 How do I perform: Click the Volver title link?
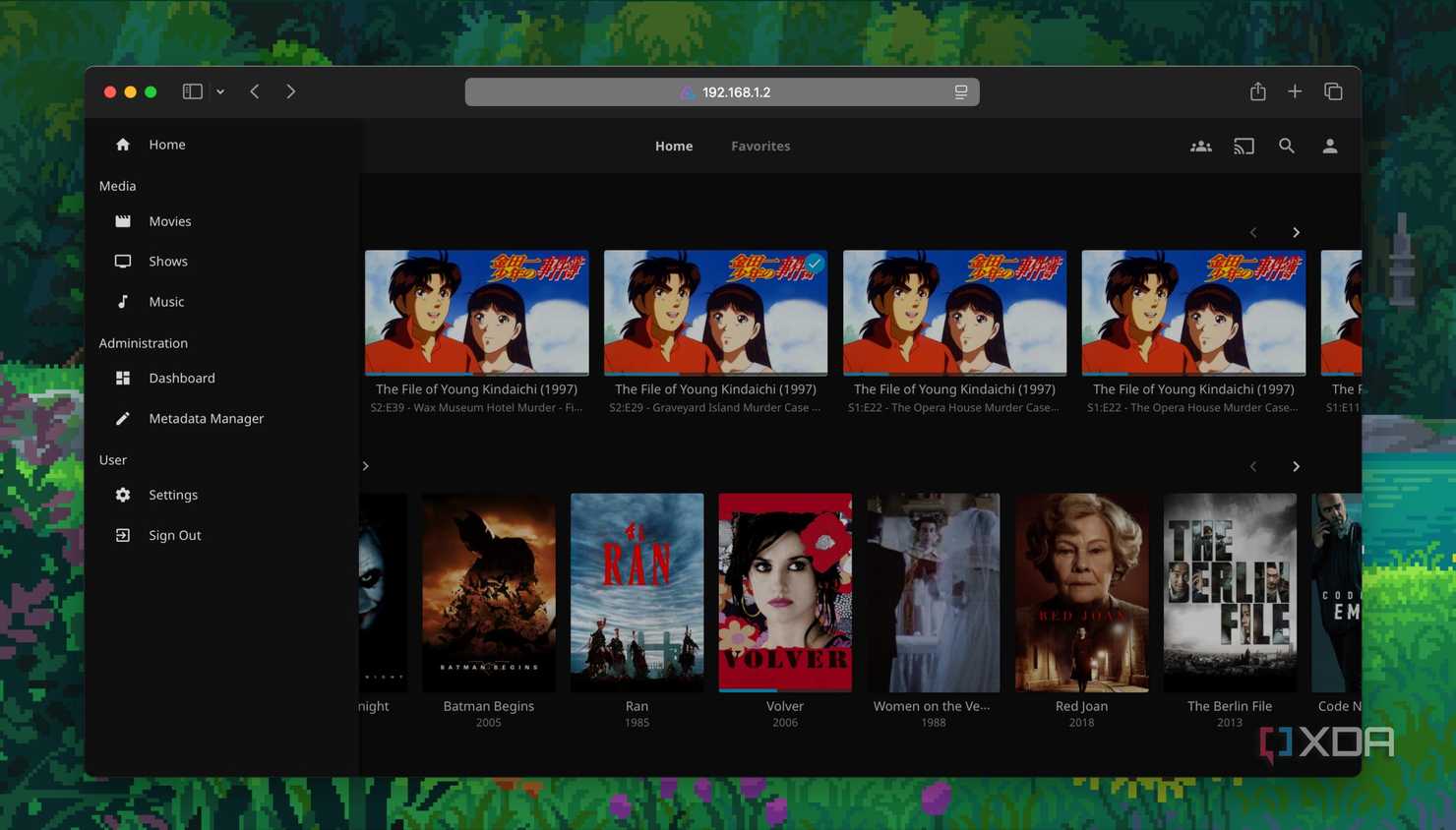pos(785,706)
